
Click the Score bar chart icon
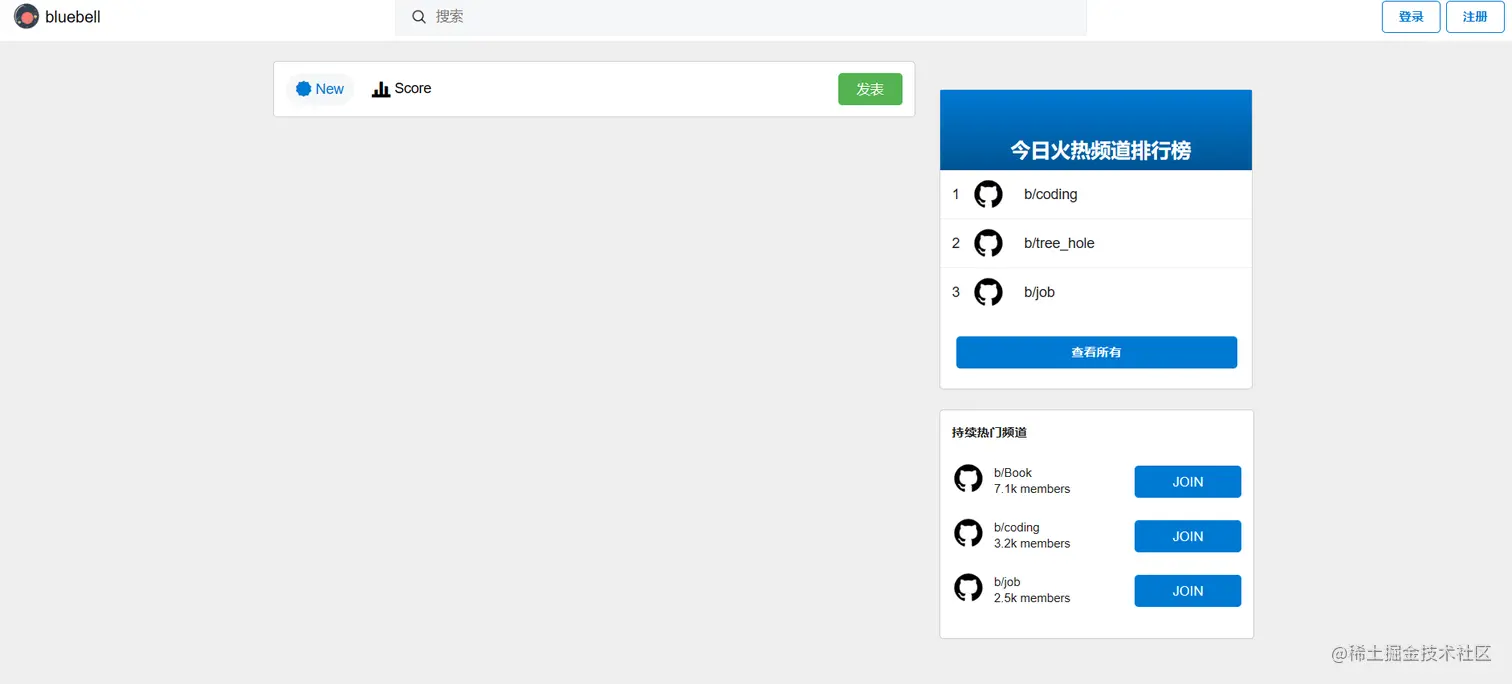point(380,89)
